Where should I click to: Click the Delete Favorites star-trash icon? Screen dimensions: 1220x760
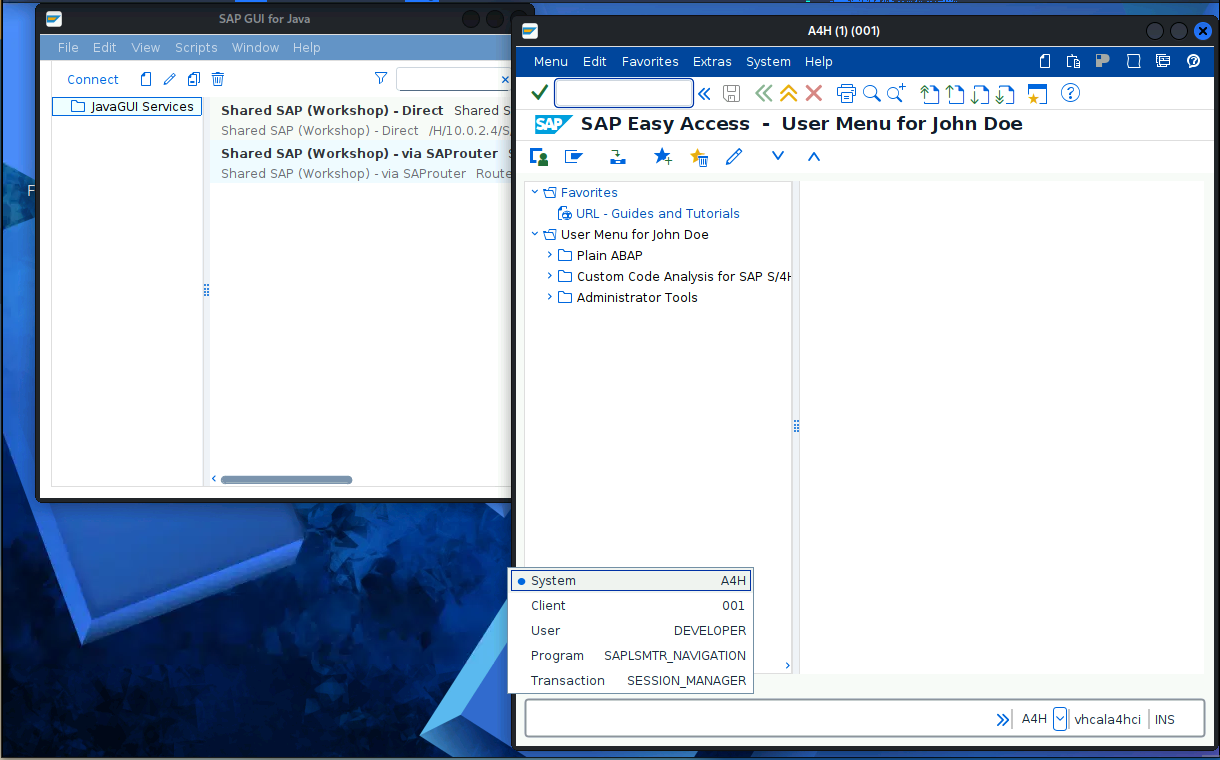click(699, 156)
